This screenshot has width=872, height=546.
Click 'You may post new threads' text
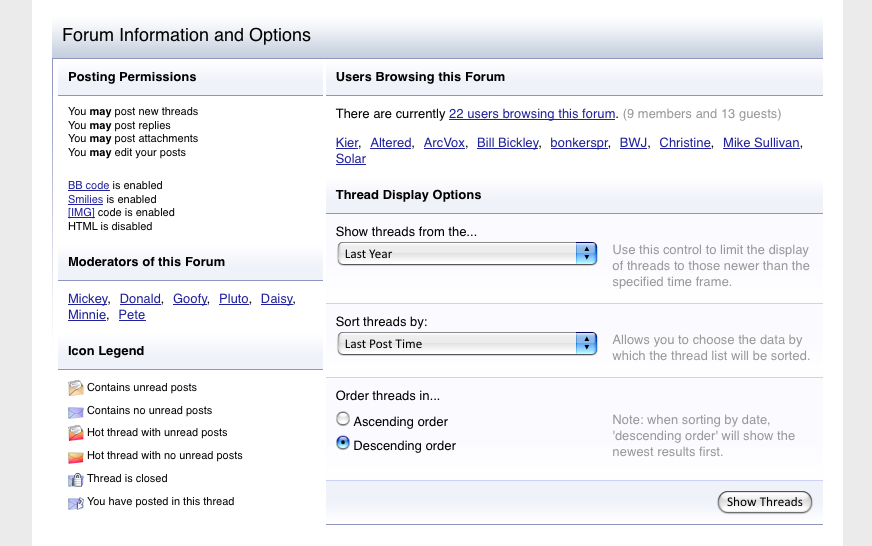pos(133,111)
